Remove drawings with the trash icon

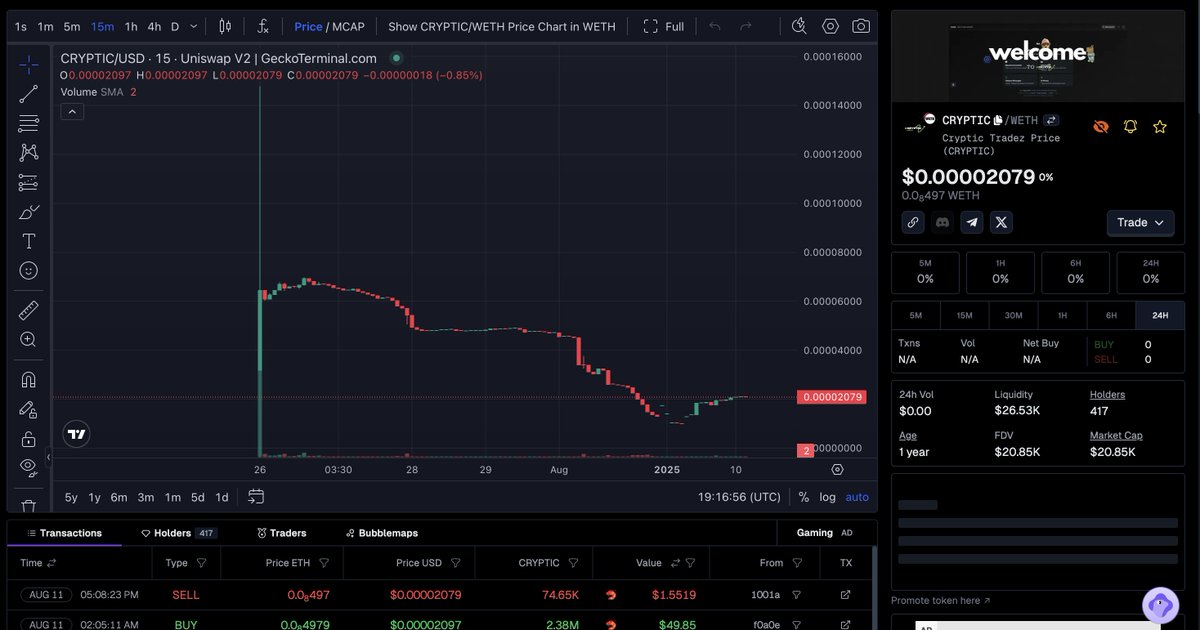pyautogui.click(x=28, y=506)
